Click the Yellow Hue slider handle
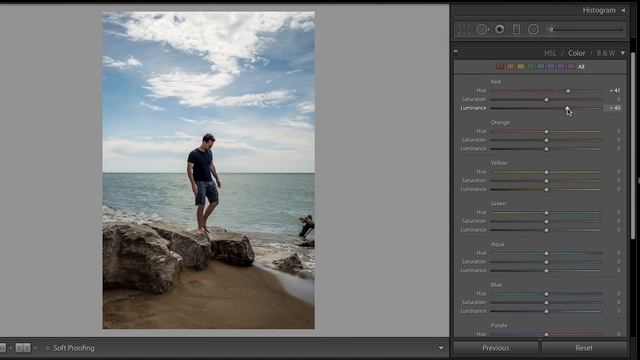 click(547, 172)
